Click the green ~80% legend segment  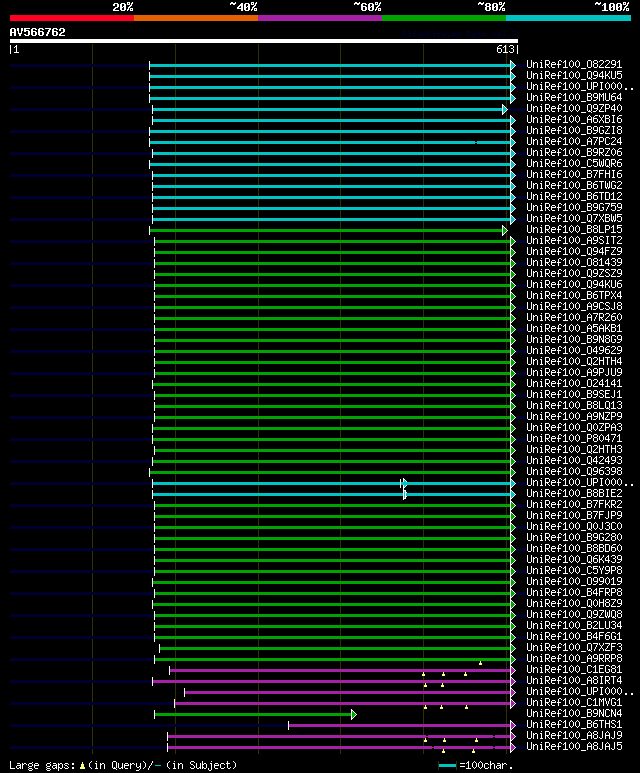coord(444,18)
